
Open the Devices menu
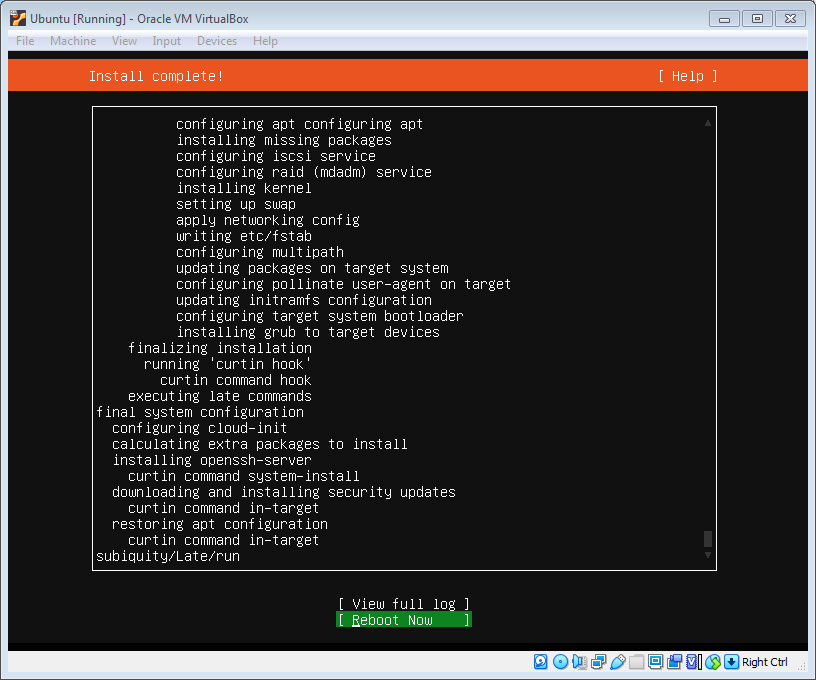click(217, 41)
